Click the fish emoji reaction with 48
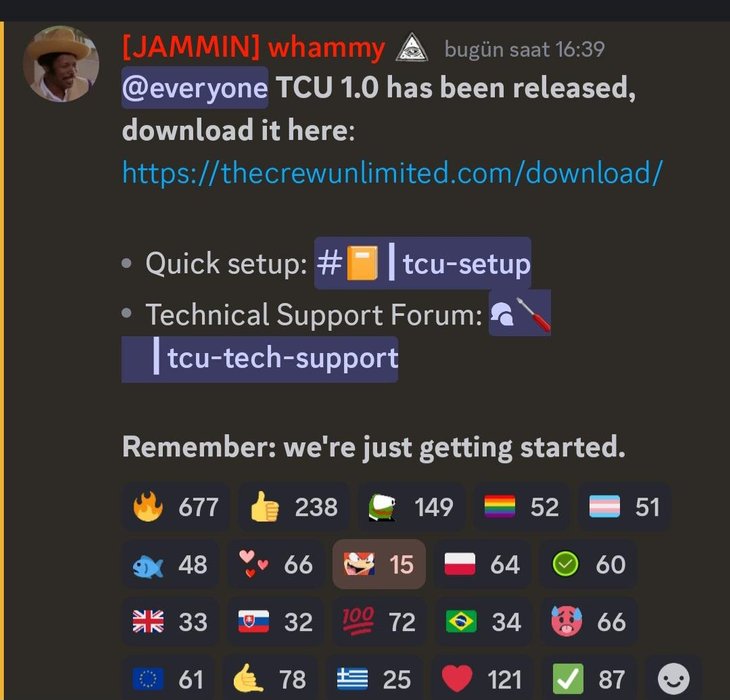Viewport: 730px width, 700px height. pos(170,565)
